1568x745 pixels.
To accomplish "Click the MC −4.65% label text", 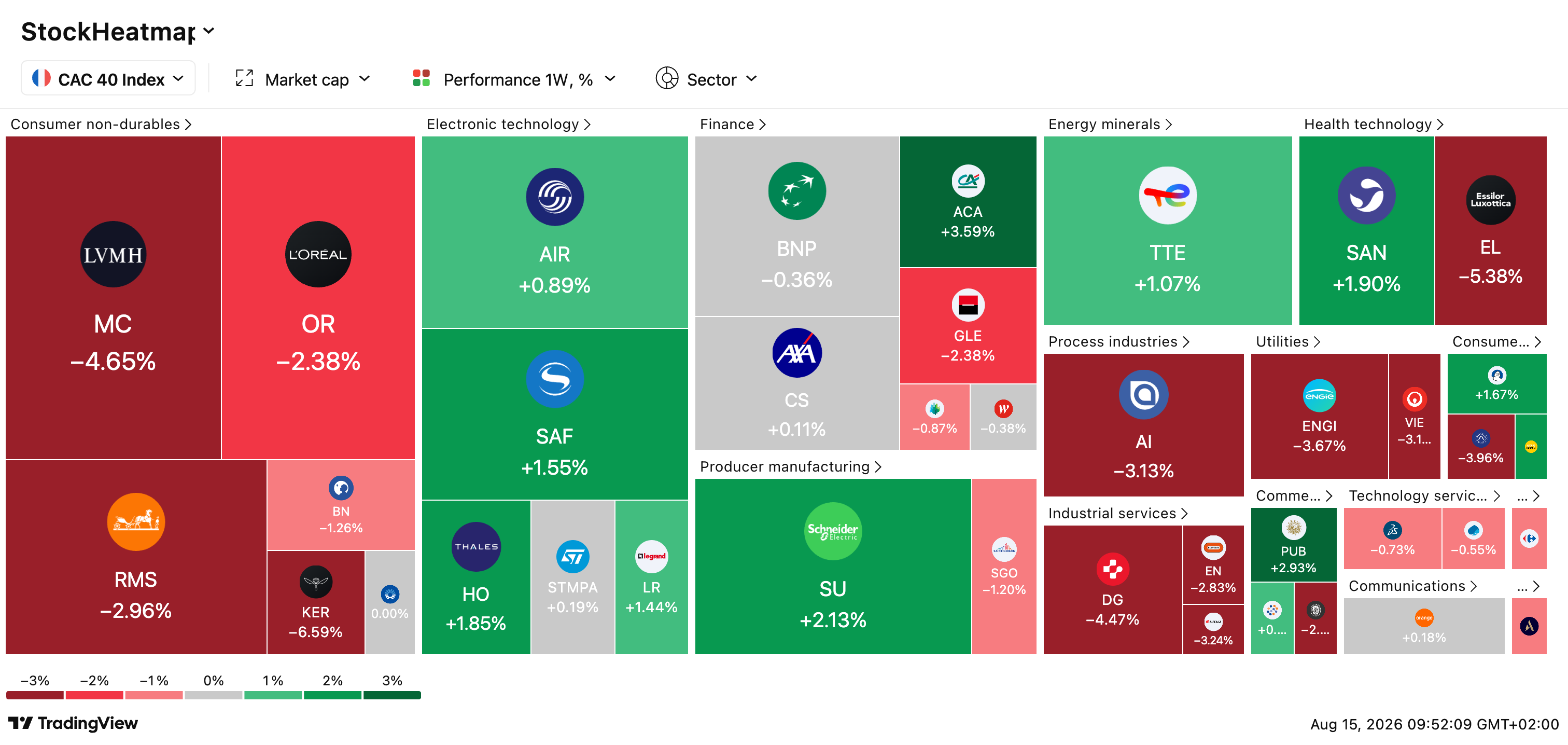I will (113, 343).
